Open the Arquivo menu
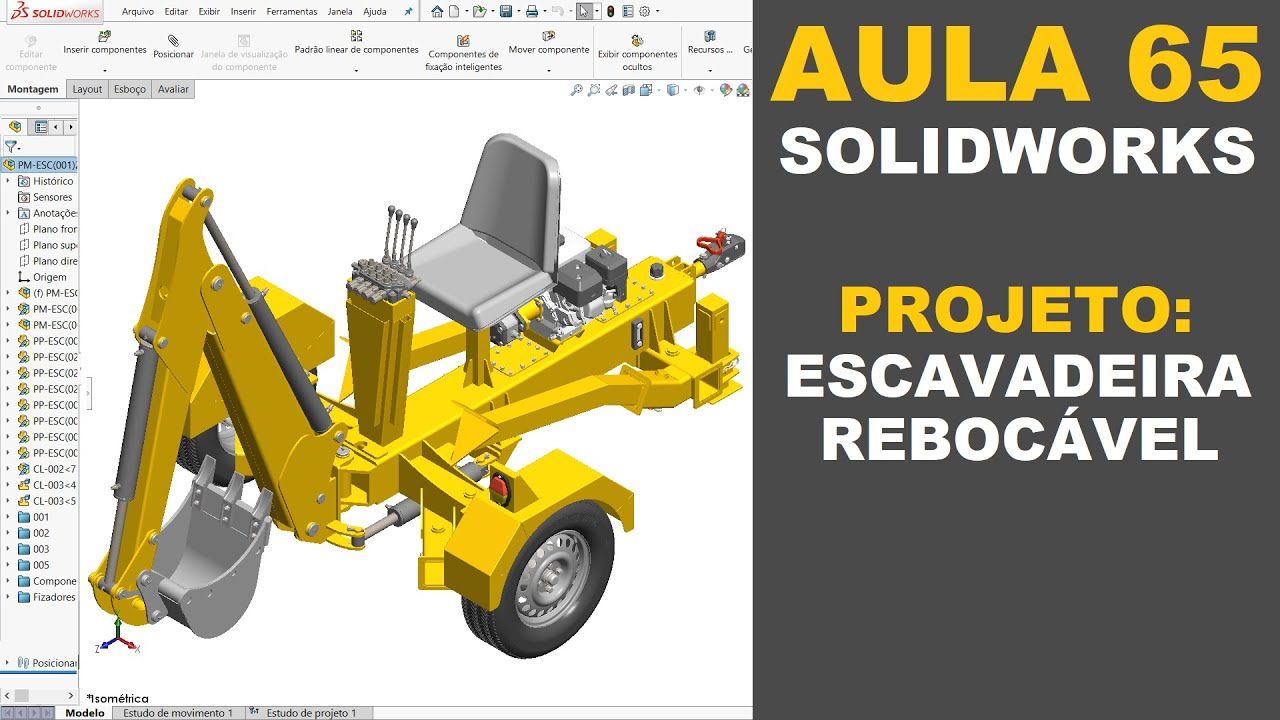 coord(138,12)
